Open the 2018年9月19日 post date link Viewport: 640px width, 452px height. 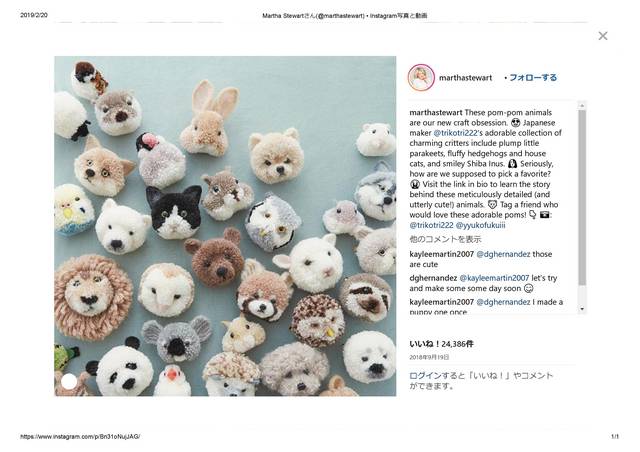coord(429,357)
